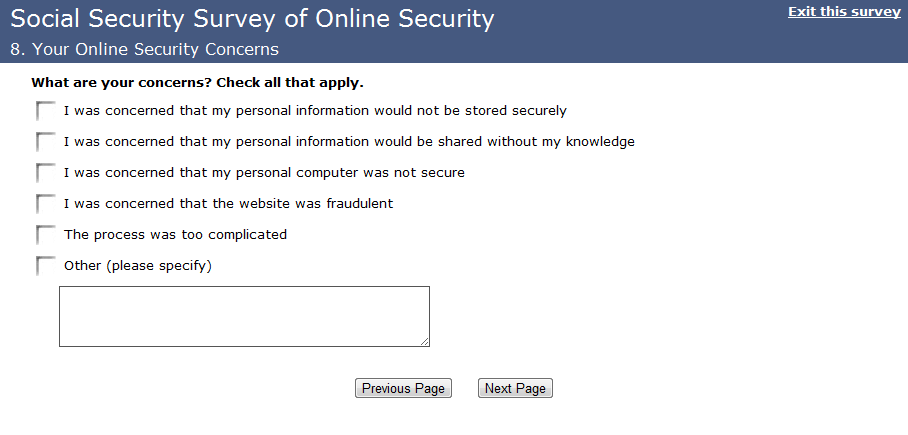This screenshot has width=908, height=435.
Task: Click the 'process was too complicated' label text
Action: tap(175, 235)
